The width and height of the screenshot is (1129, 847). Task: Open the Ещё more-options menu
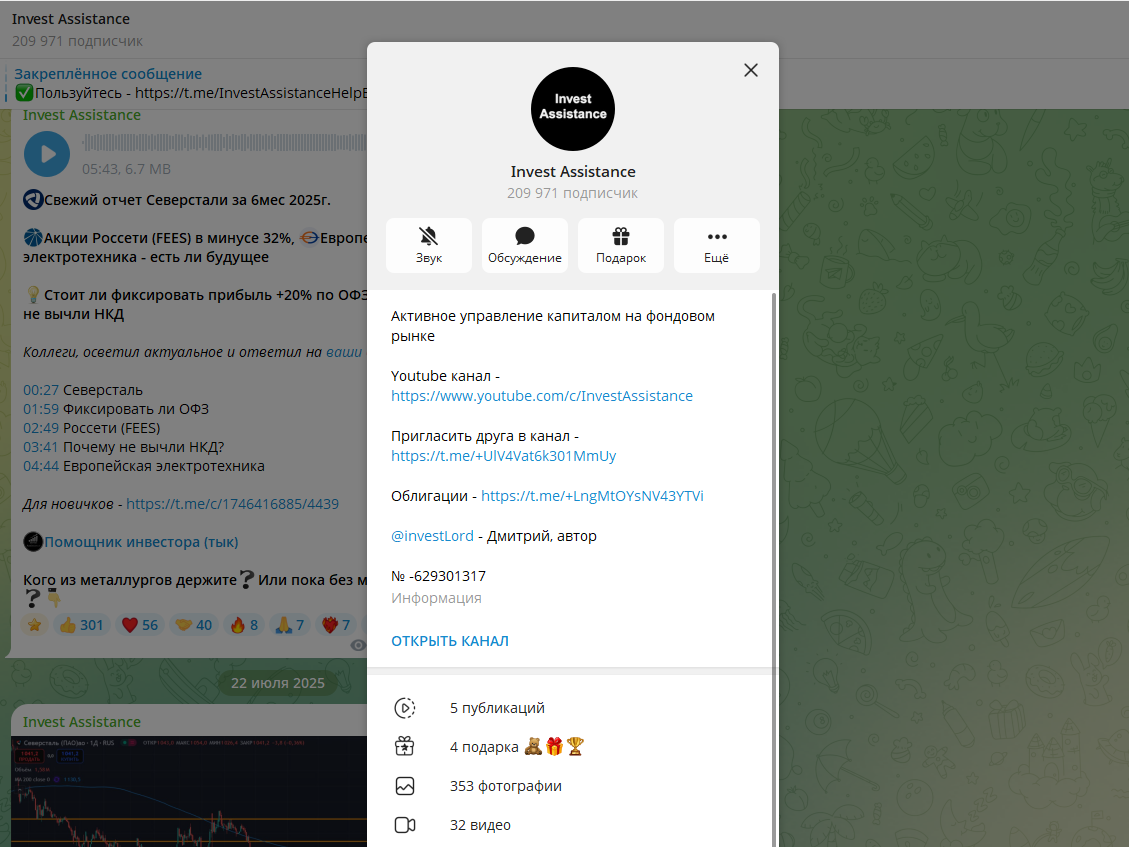(x=716, y=246)
